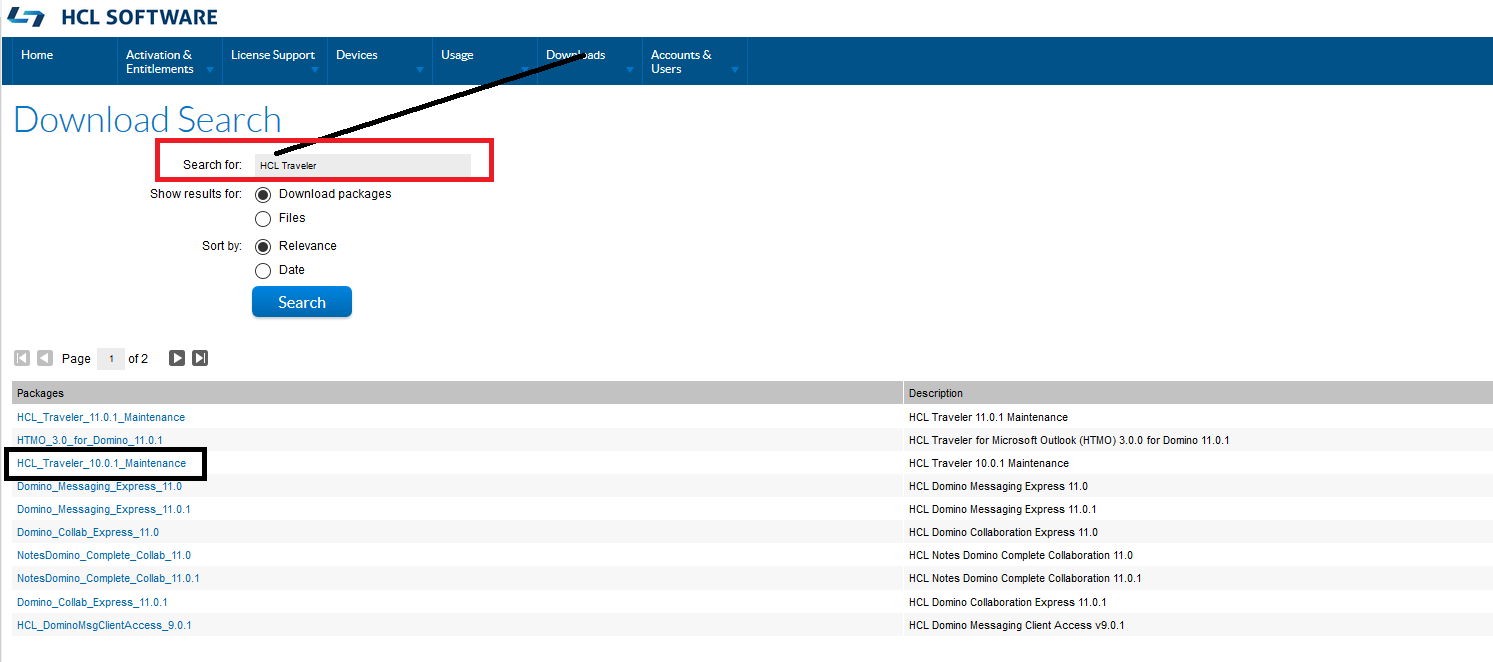Open the Usage menu
Screen dimensions: 1493x662
click(457, 55)
